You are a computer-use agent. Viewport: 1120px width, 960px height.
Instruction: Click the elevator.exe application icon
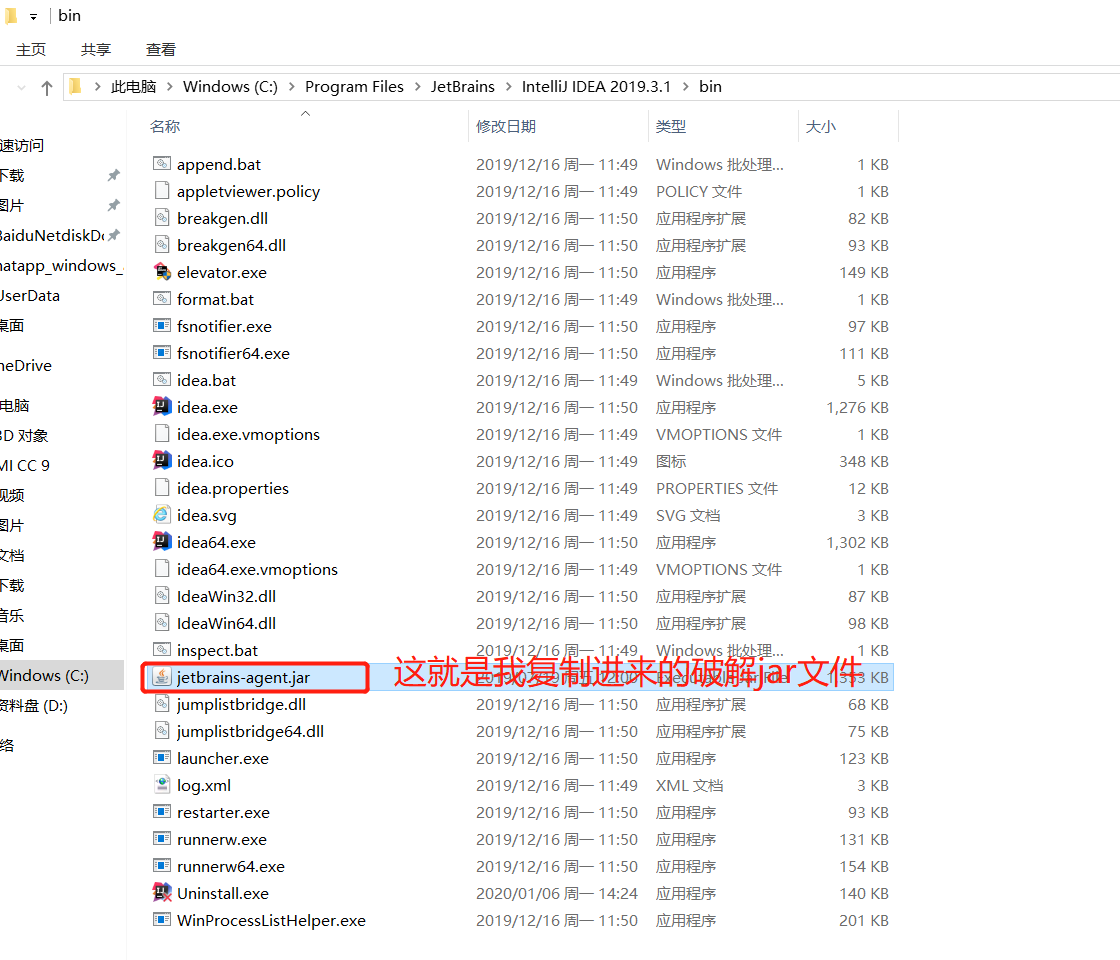(x=162, y=271)
